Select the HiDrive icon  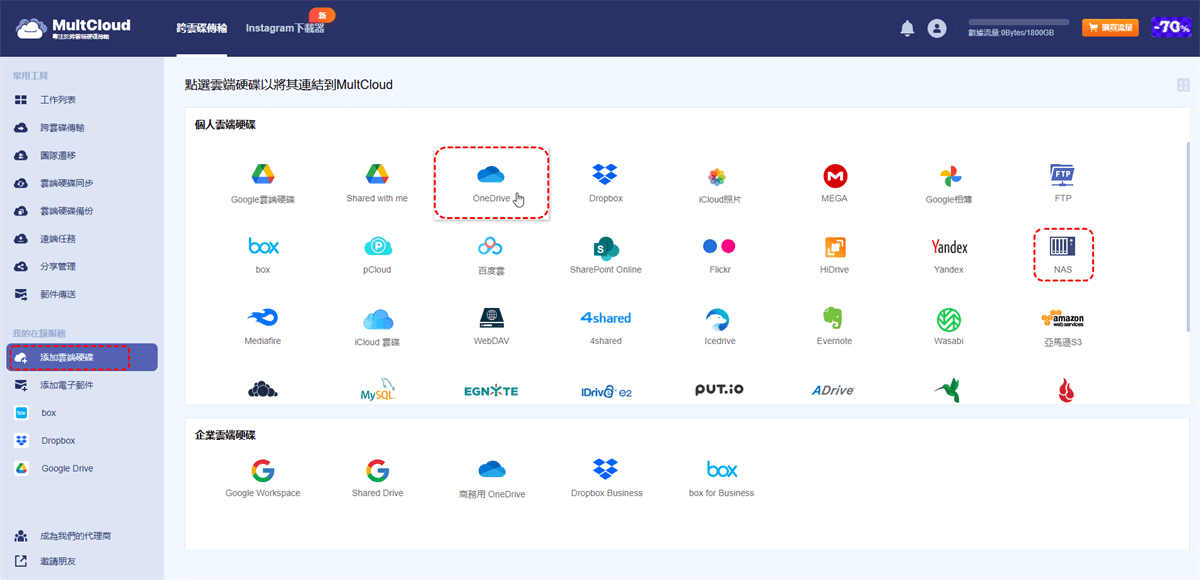pos(834,246)
